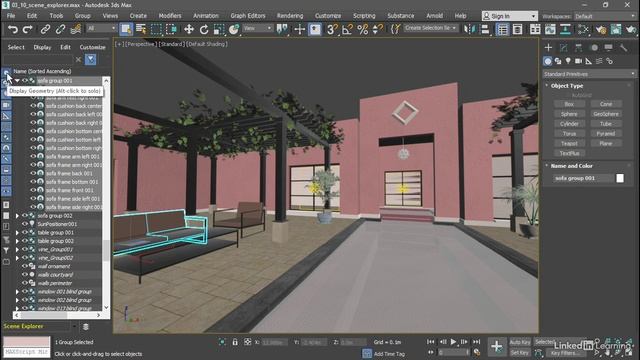This screenshot has height=360, width=640.
Task: Toggle the Spinner Snap button
Action: (x=378, y=29)
